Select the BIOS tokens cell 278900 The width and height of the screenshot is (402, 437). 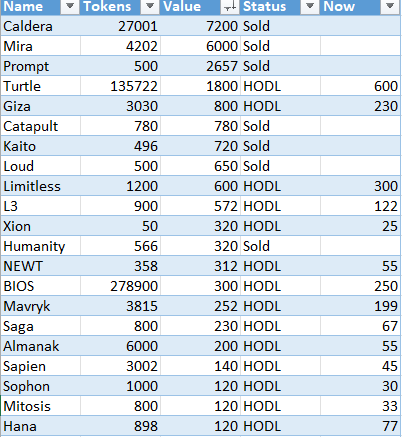point(120,286)
